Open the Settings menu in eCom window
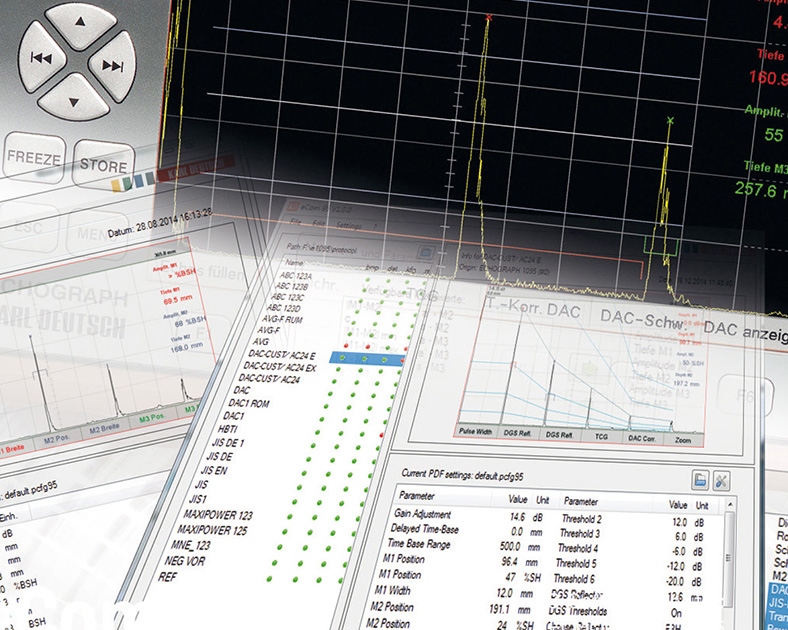 click(x=349, y=226)
